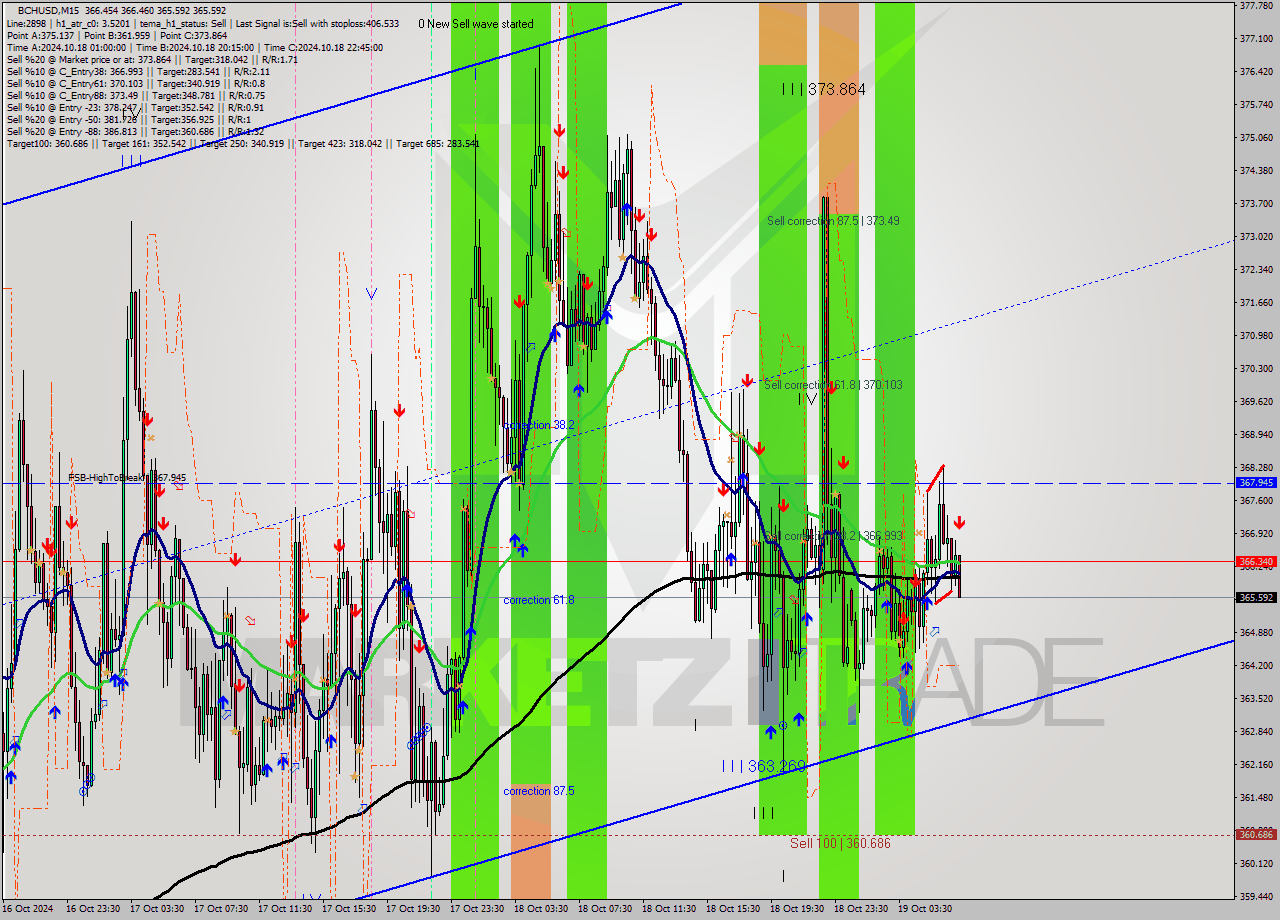This screenshot has height=920, width=1280.
Task: Click the 359.440 price scale value
Action: 1256,896
